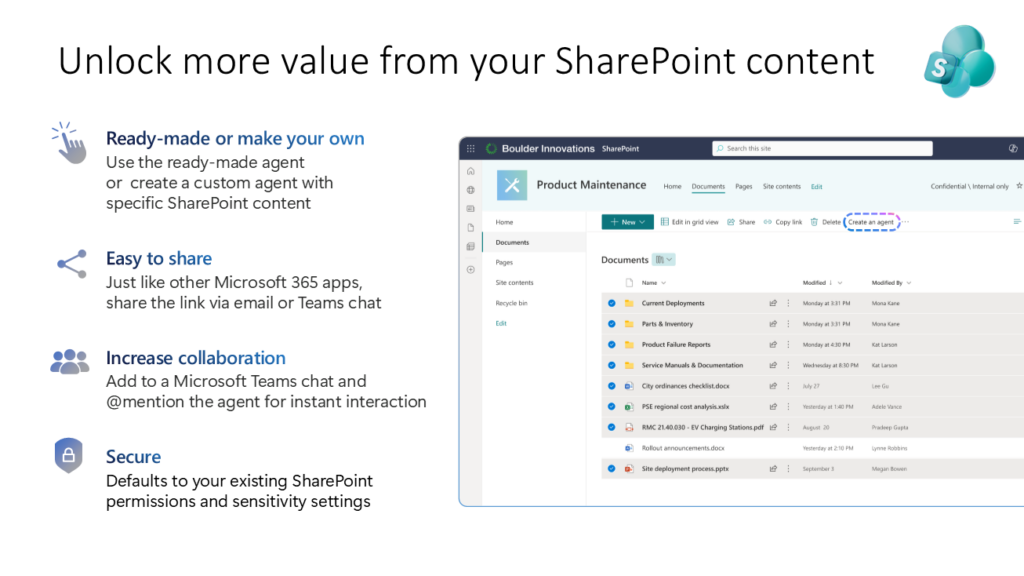The height and width of the screenshot is (576, 1024).
Task: Open more actions for PSE regional cost analysis
Action: pyautogui.click(x=788, y=407)
